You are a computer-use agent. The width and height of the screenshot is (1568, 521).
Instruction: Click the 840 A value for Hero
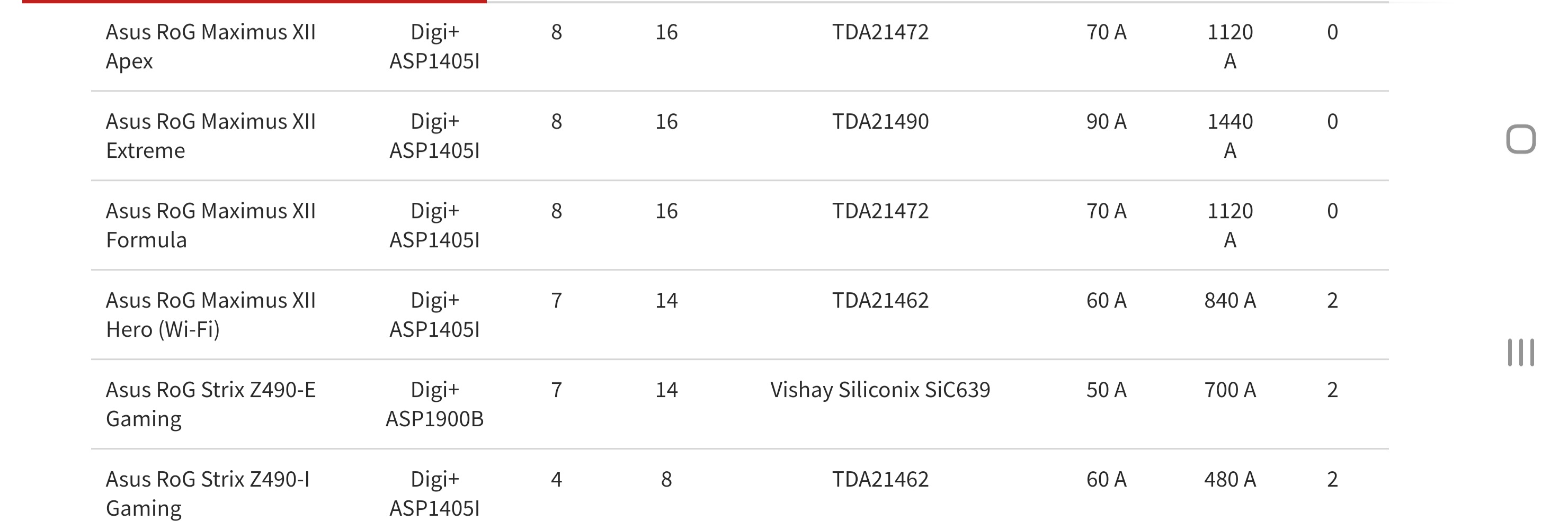1230,300
